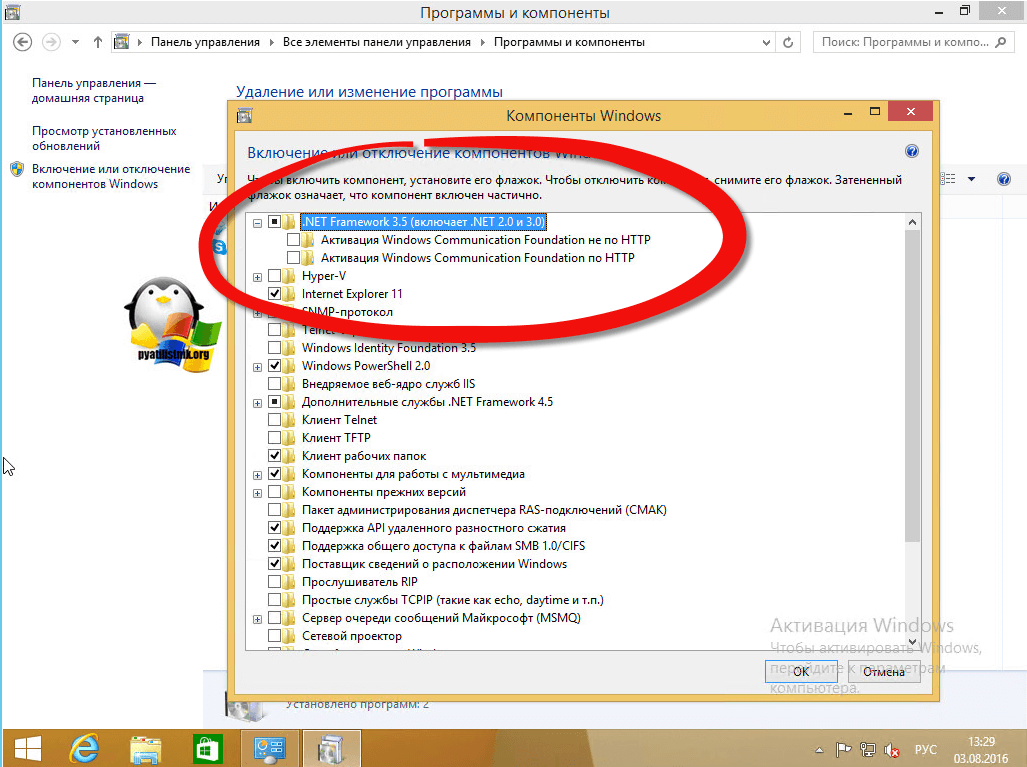Click the components list scrollbar thumb
Image resolution: width=1027 pixels, height=767 pixels.
912,386
